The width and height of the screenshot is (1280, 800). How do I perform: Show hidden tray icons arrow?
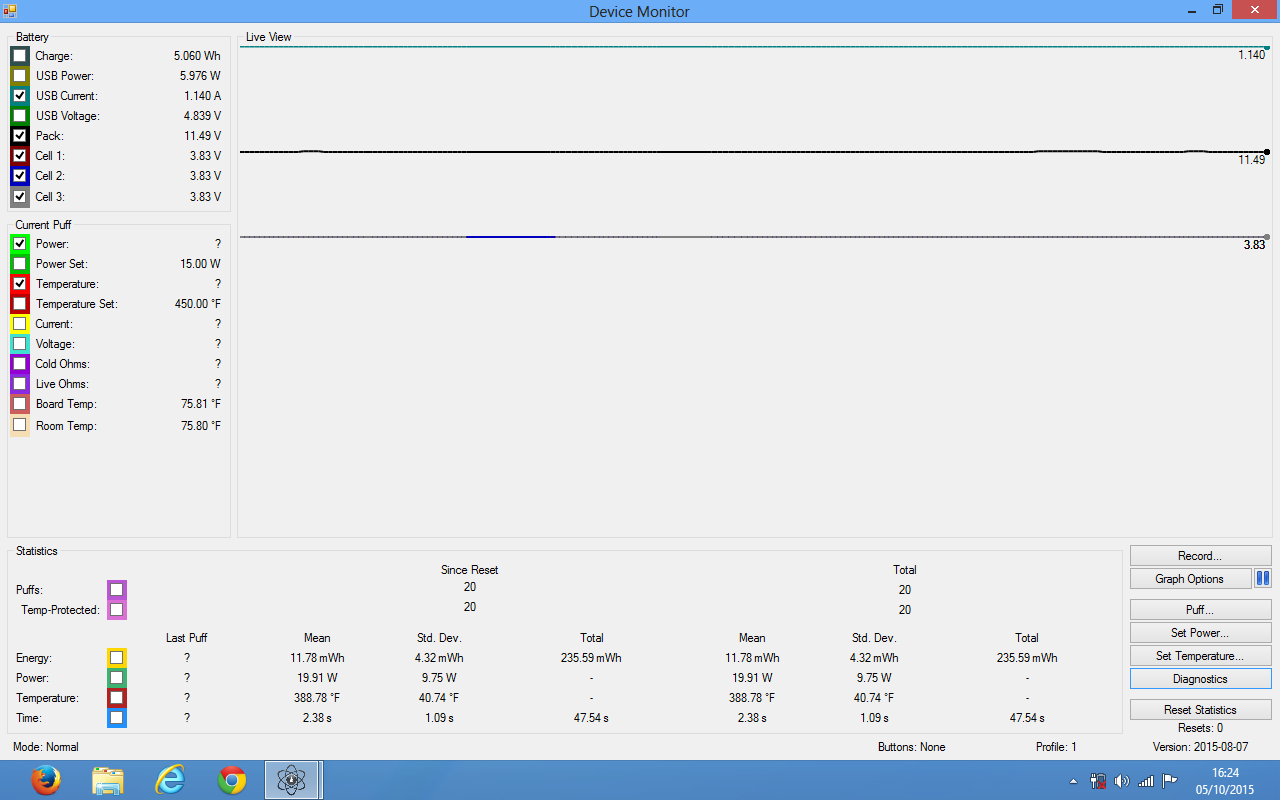coord(1074,781)
